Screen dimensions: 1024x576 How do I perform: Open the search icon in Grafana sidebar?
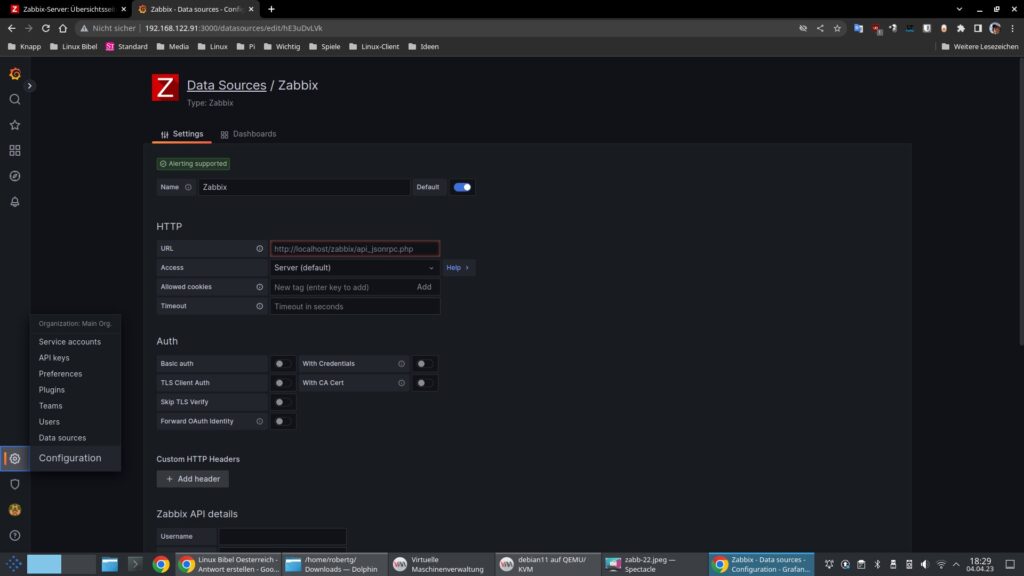15,99
